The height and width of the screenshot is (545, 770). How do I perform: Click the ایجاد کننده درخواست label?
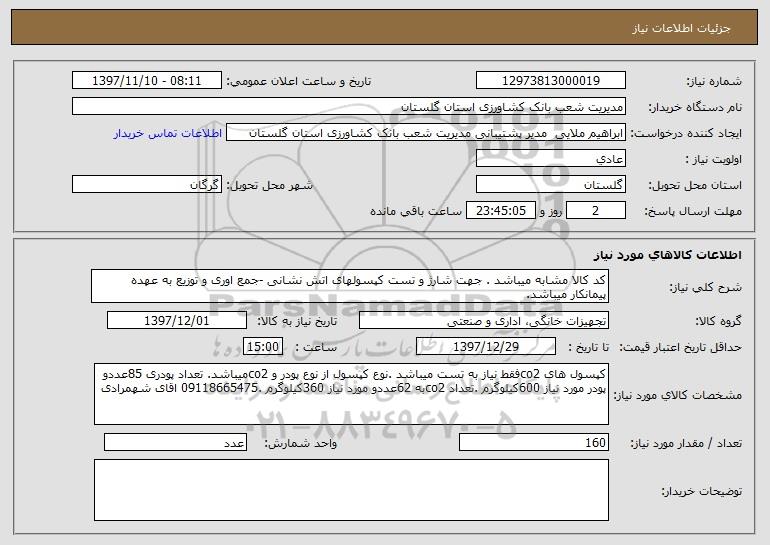(x=686, y=134)
